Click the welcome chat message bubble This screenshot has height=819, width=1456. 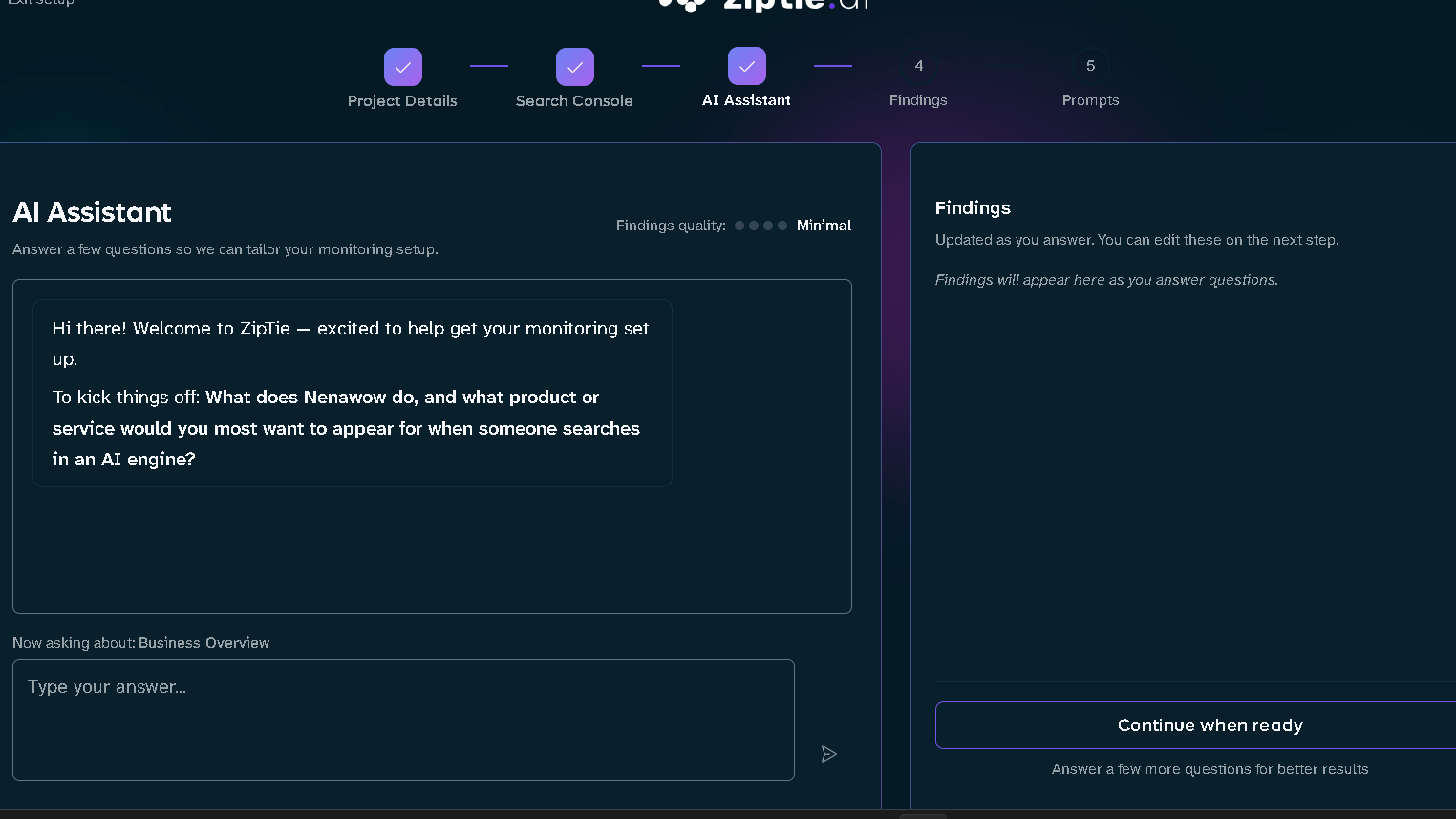pyautogui.click(x=353, y=393)
